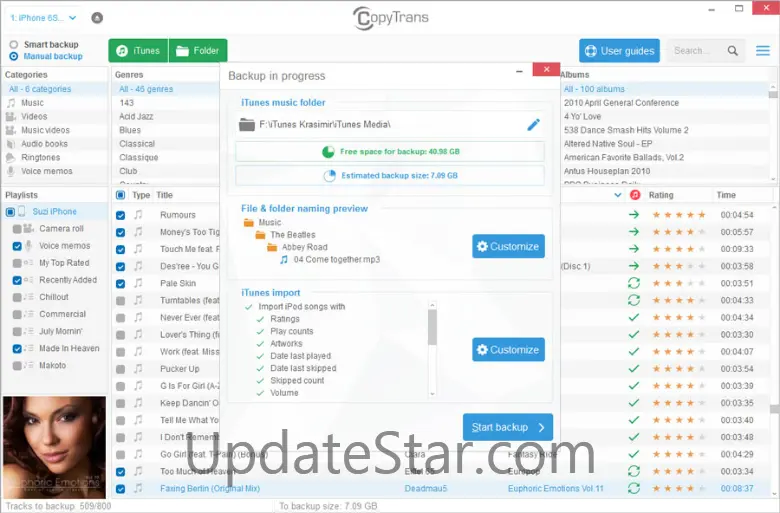The width and height of the screenshot is (780, 513).
Task: Toggle My Top Rated checkbox
Action: (x=17, y=263)
